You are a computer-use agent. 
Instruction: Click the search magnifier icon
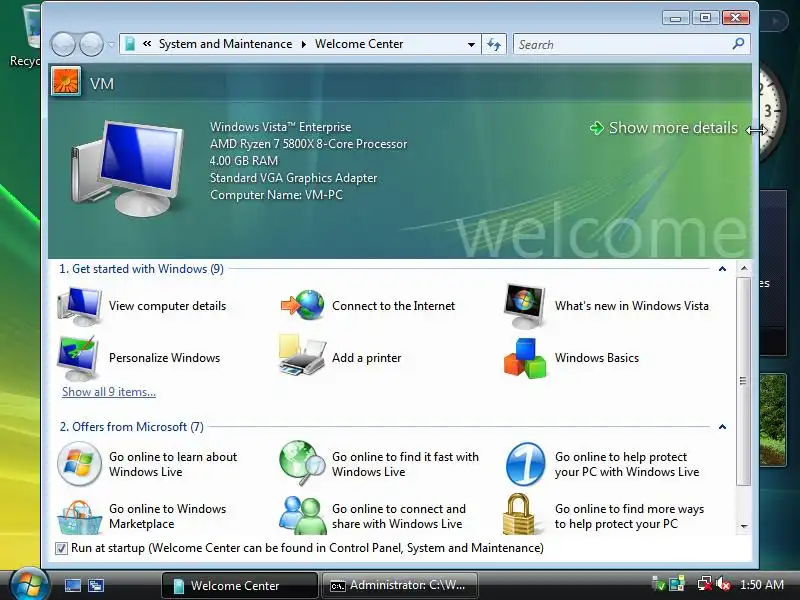click(x=738, y=44)
